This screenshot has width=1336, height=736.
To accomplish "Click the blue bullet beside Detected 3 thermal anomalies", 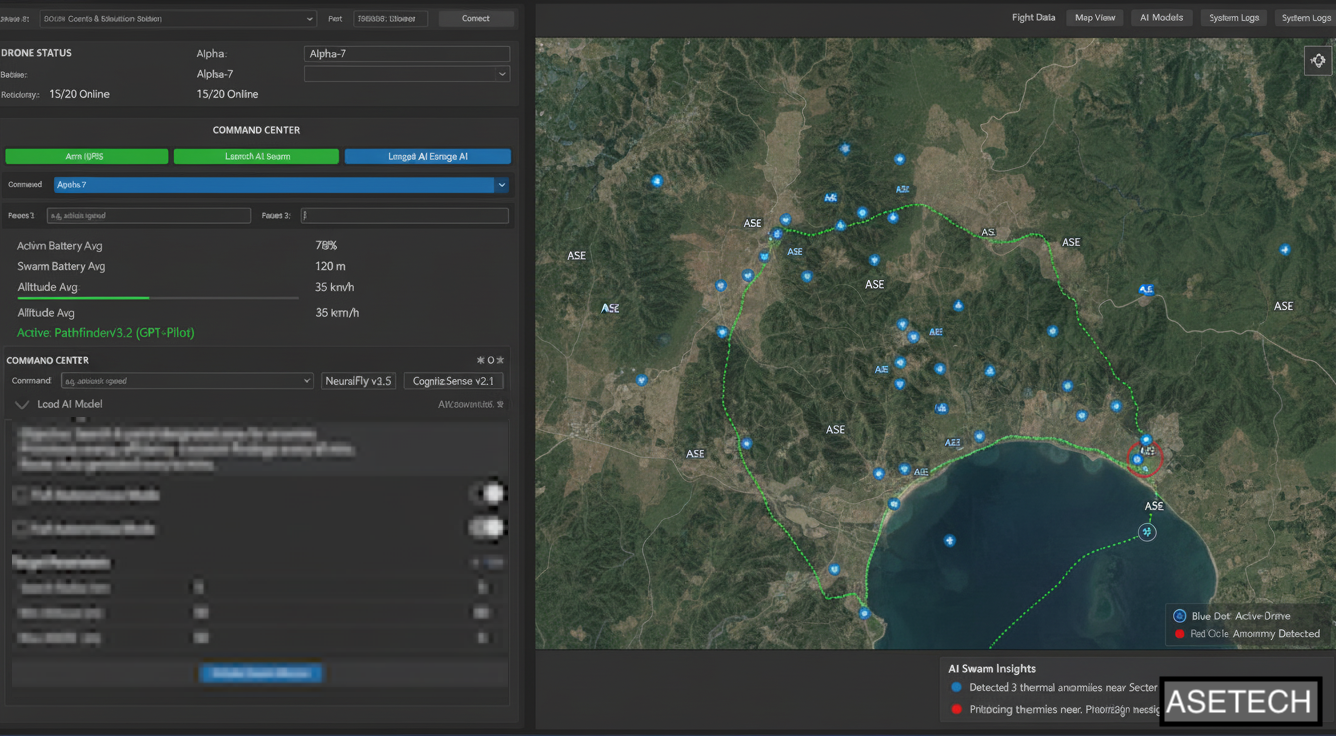I will pos(956,688).
